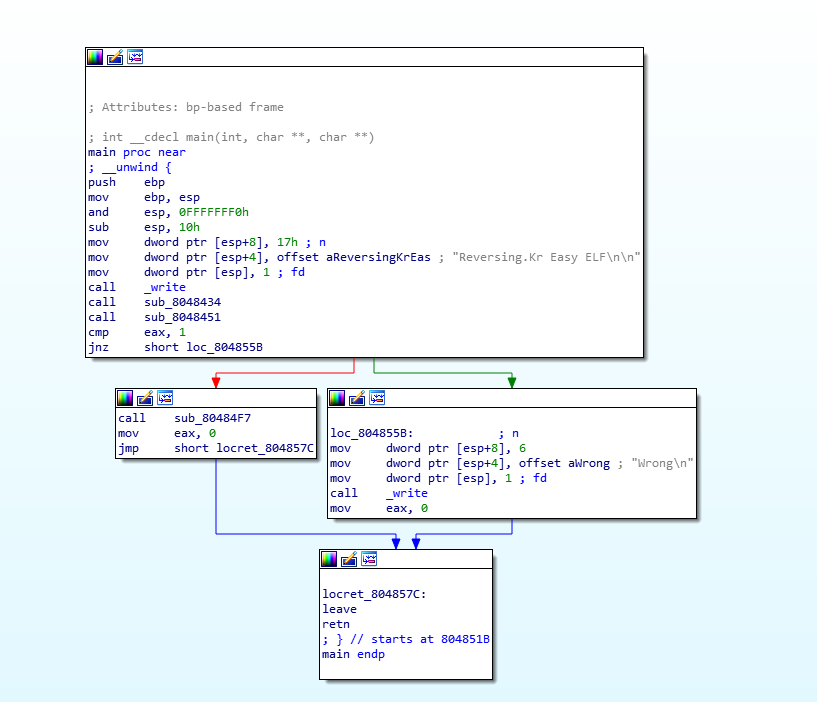Select the sub_8048451 call target
Screen dimensions: 817x702
point(182,317)
